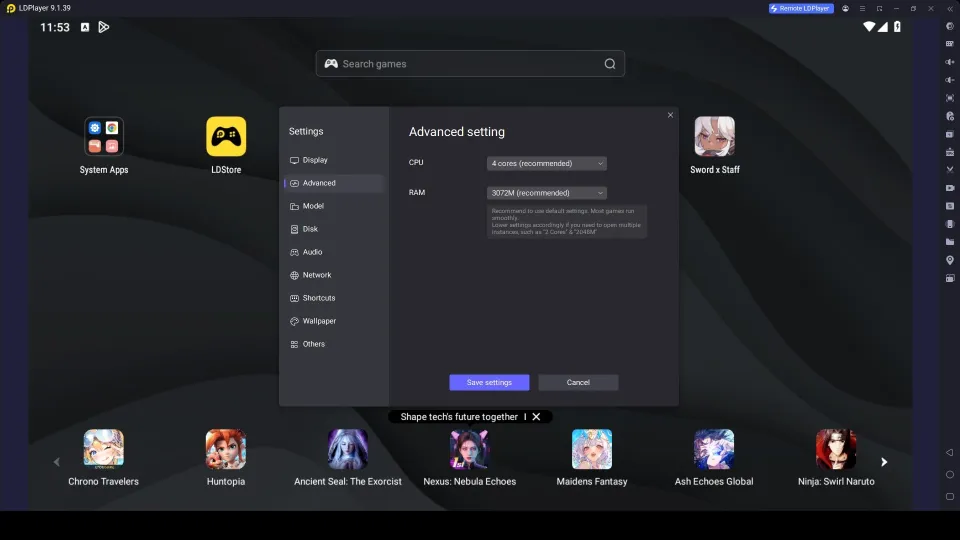Click the Search games input field
Viewport: 960px width, 540px height.
pyautogui.click(x=470, y=64)
